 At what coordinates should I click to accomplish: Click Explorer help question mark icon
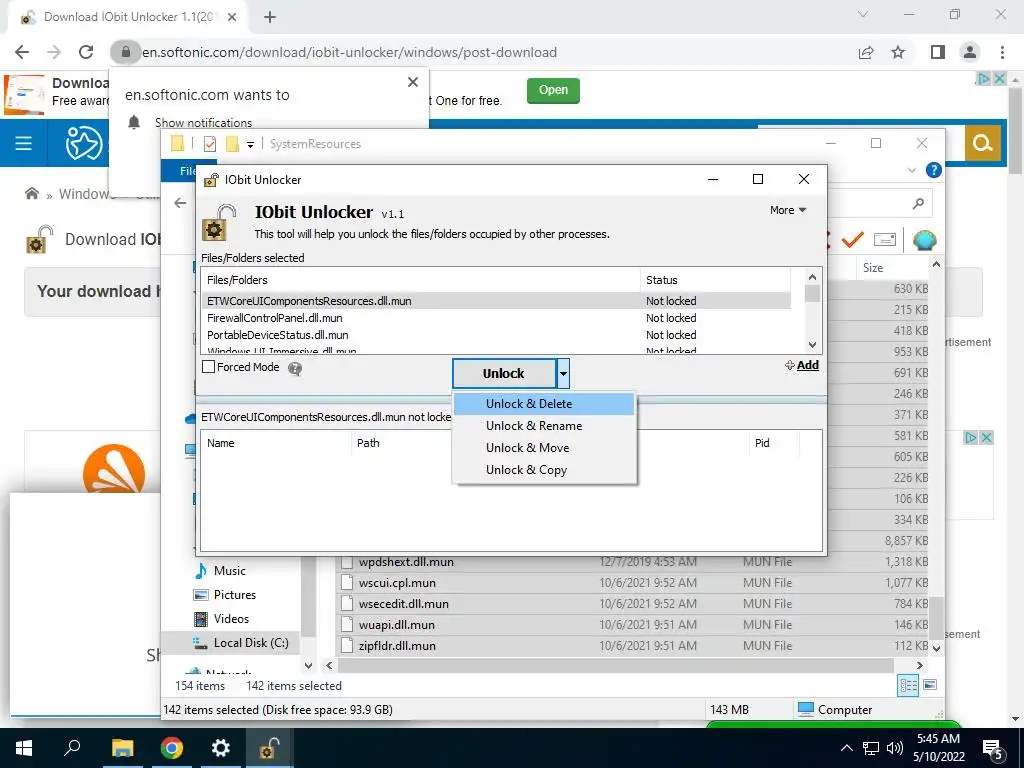pyautogui.click(x=934, y=170)
